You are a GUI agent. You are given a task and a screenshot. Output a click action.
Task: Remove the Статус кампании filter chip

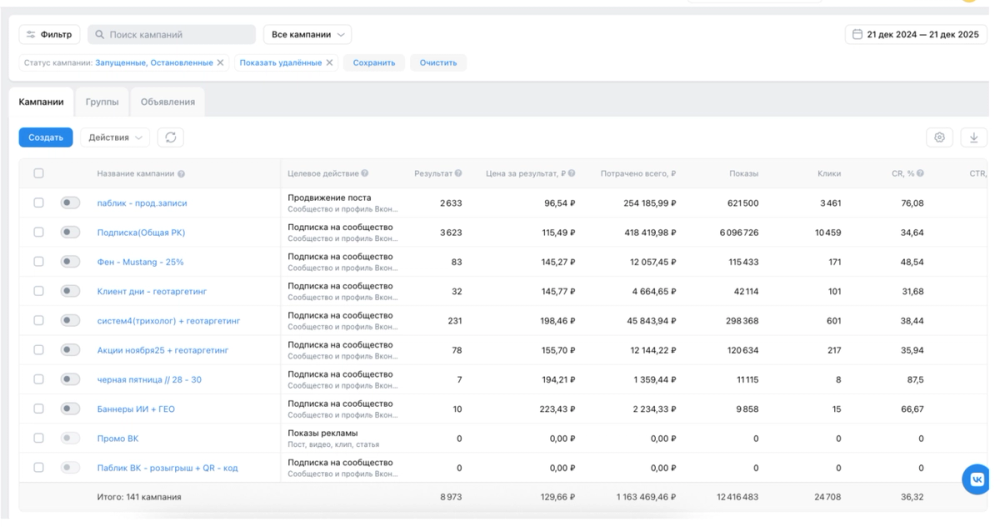[220, 63]
